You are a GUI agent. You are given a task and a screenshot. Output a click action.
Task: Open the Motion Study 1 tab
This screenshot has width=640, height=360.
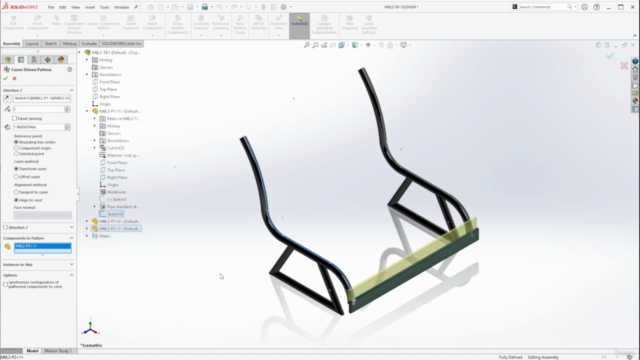point(58,351)
